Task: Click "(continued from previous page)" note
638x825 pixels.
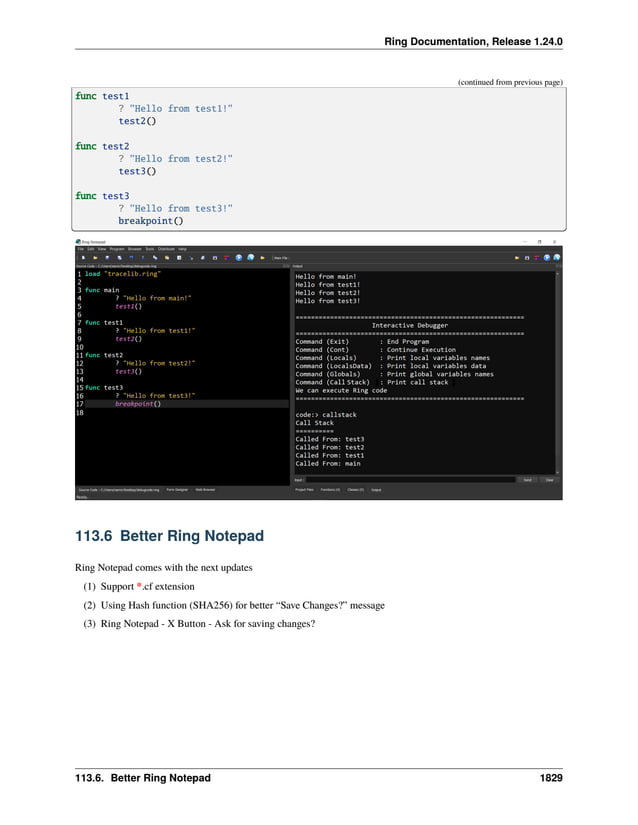Action: tap(510, 82)
